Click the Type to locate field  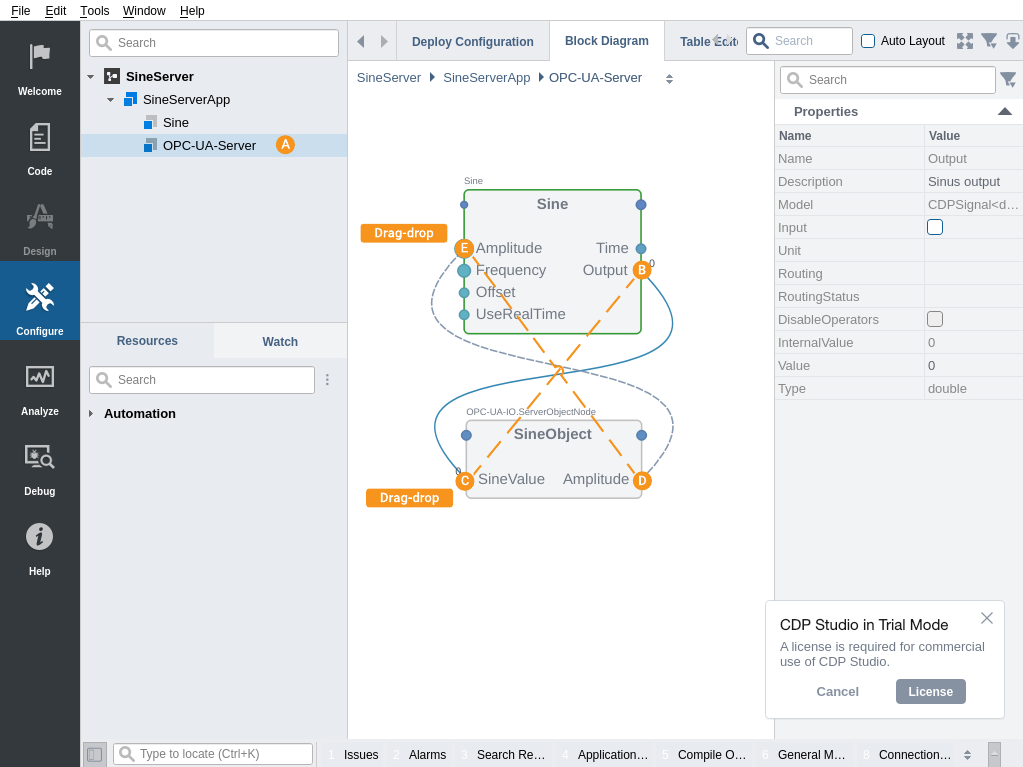tap(222, 754)
